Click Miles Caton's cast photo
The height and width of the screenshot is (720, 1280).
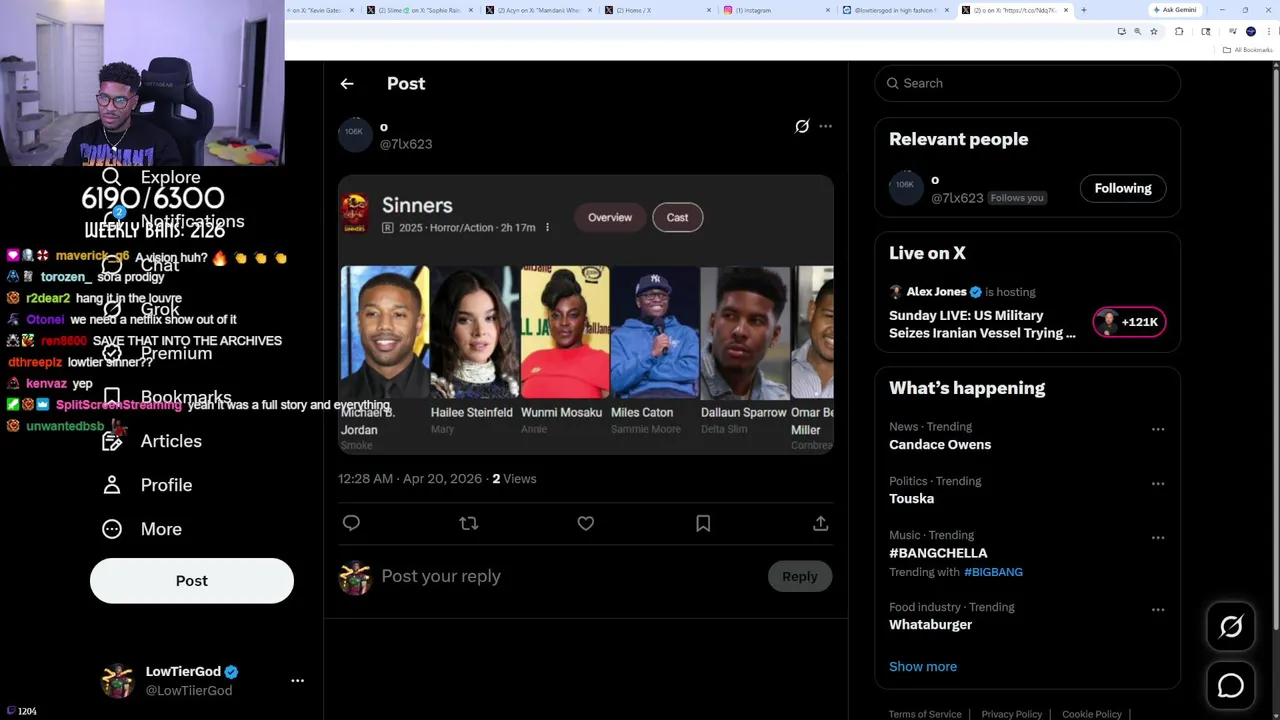pyautogui.click(x=655, y=333)
